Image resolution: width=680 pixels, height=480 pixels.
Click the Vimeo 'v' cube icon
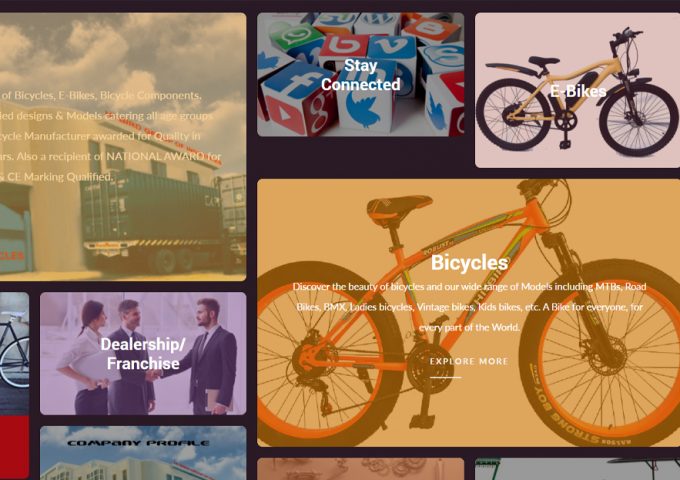coord(392,48)
